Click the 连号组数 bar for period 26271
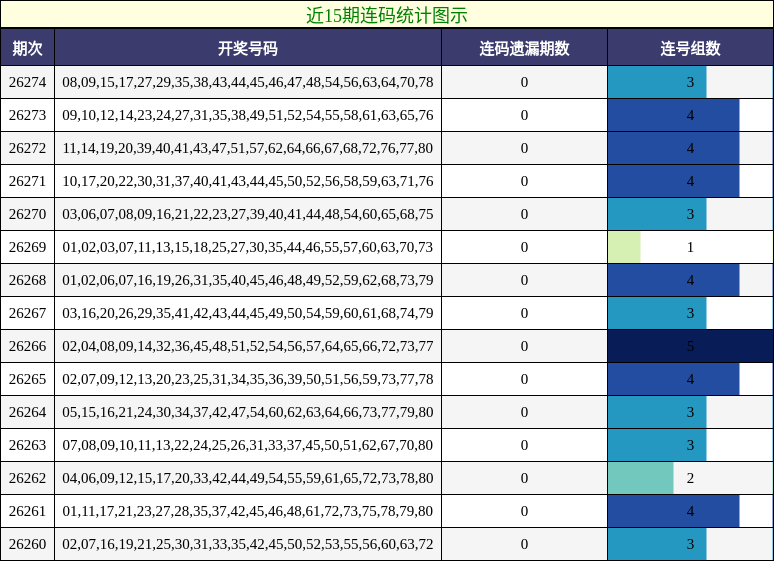 click(x=674, y=181)
